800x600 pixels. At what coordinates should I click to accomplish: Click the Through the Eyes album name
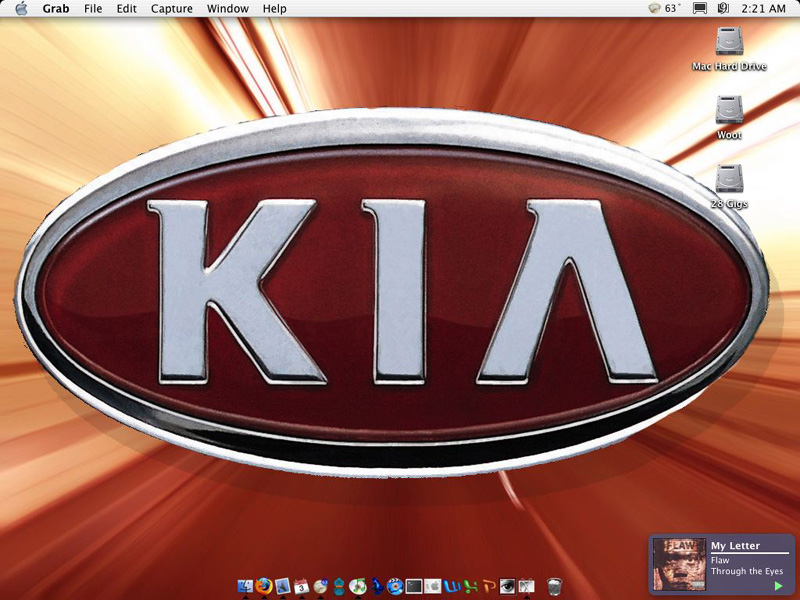tap(747, 571)
